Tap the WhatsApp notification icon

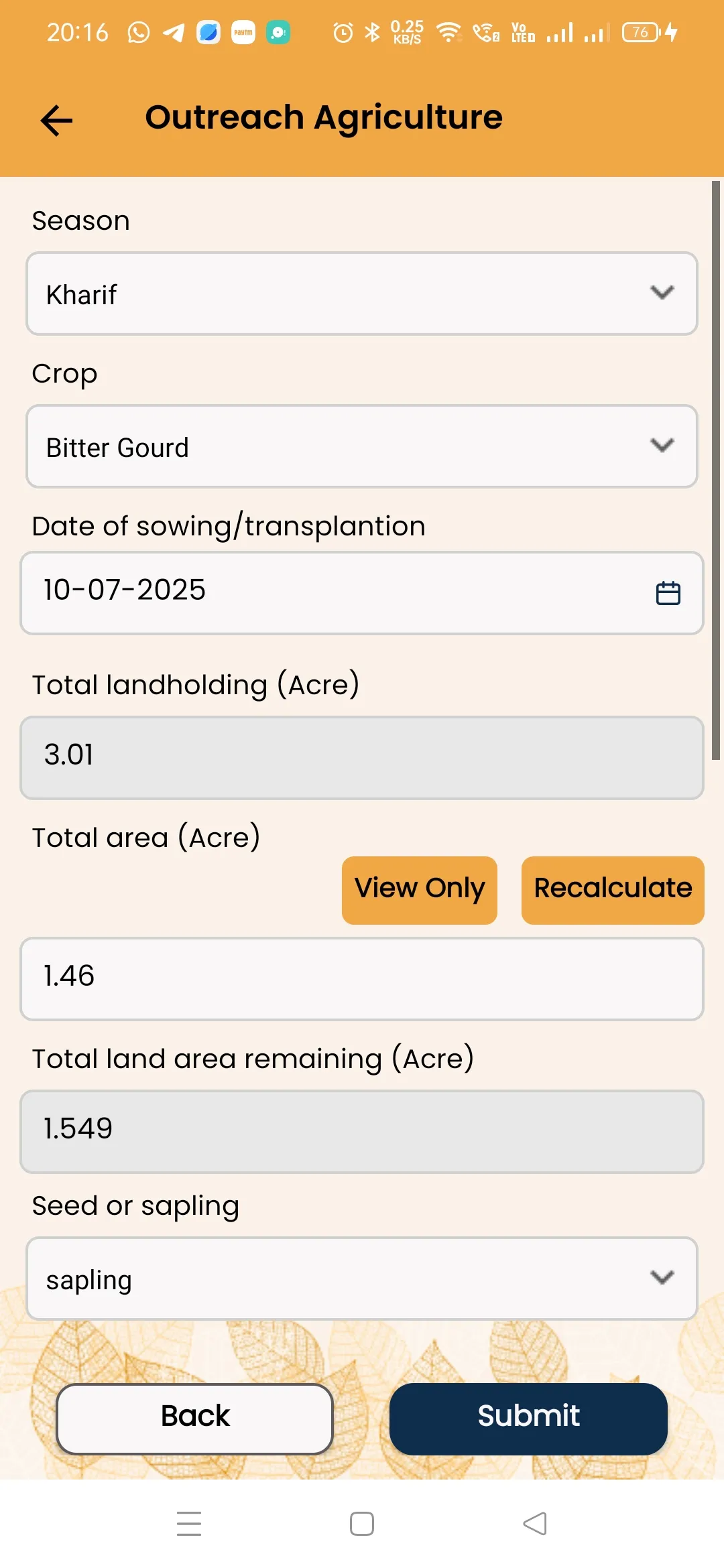click(139, 32)
